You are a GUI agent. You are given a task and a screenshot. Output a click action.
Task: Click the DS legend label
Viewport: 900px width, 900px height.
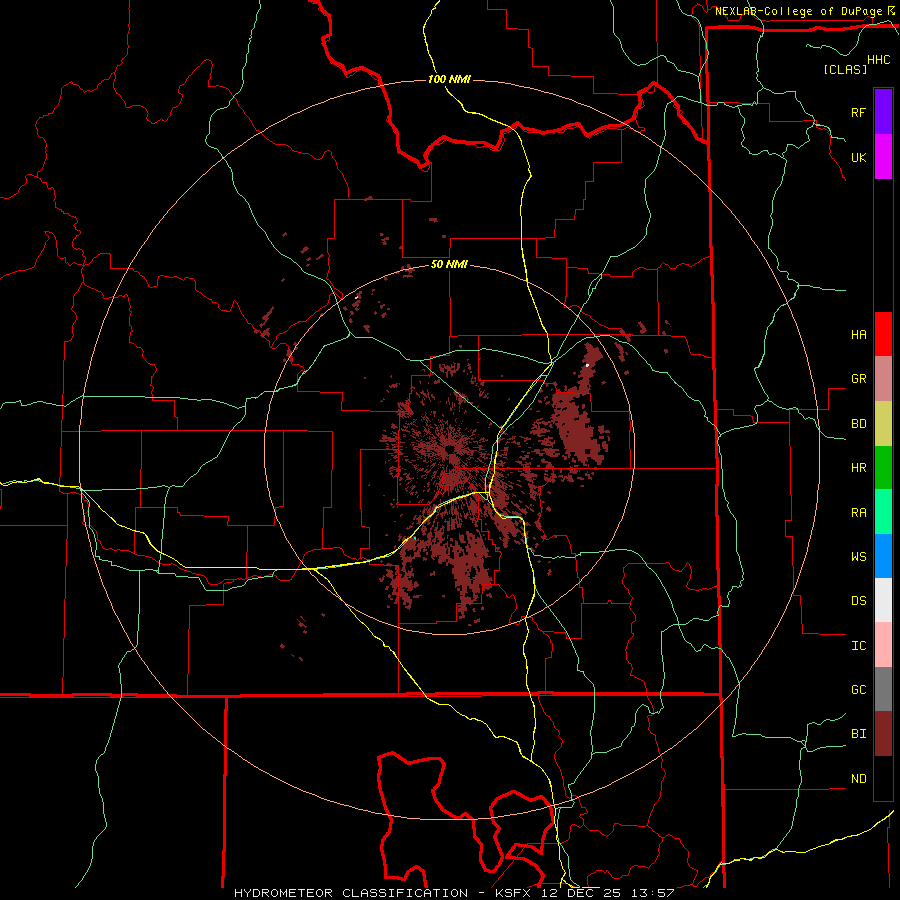(x=858, y=601)
